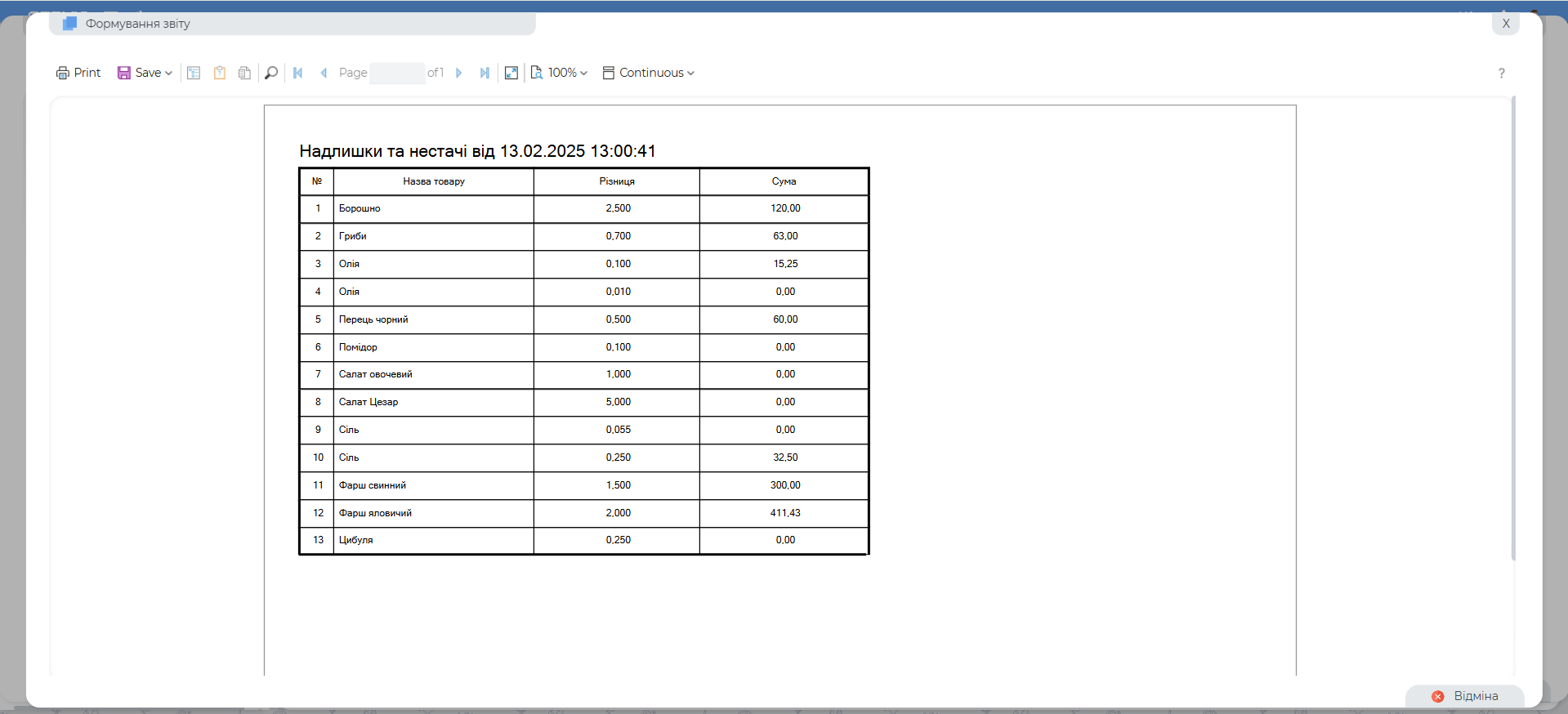Open the 100% zoom dropdown

click(560, 73)
